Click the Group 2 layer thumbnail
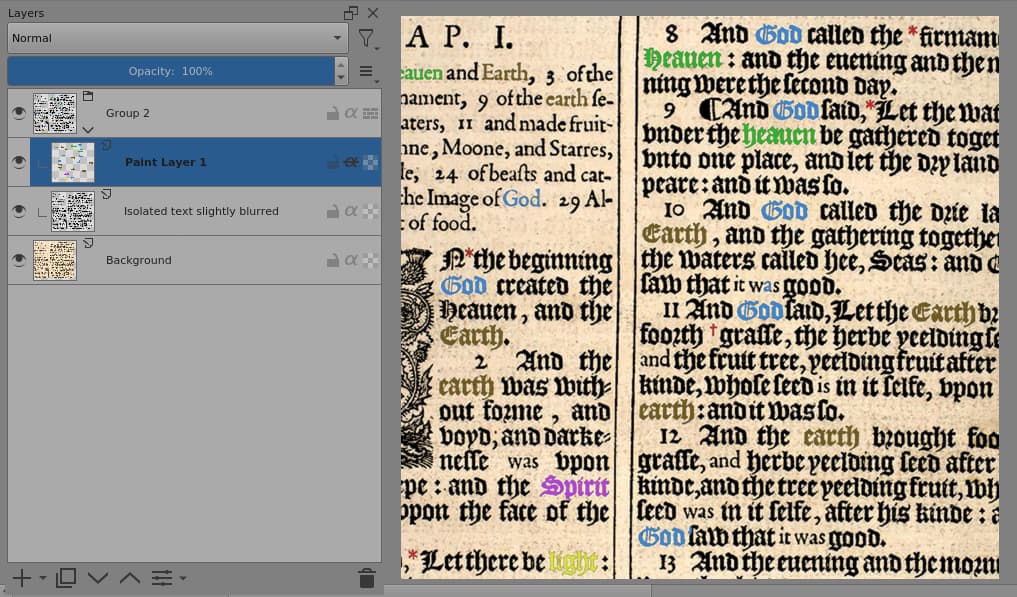1017x597 pixels. pyautogui.click(x=54, y=113)
